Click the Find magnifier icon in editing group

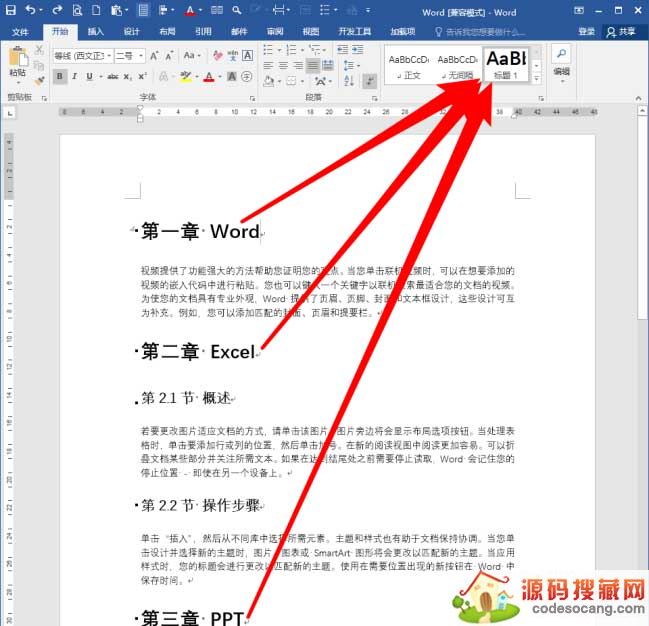pos(561,54)
